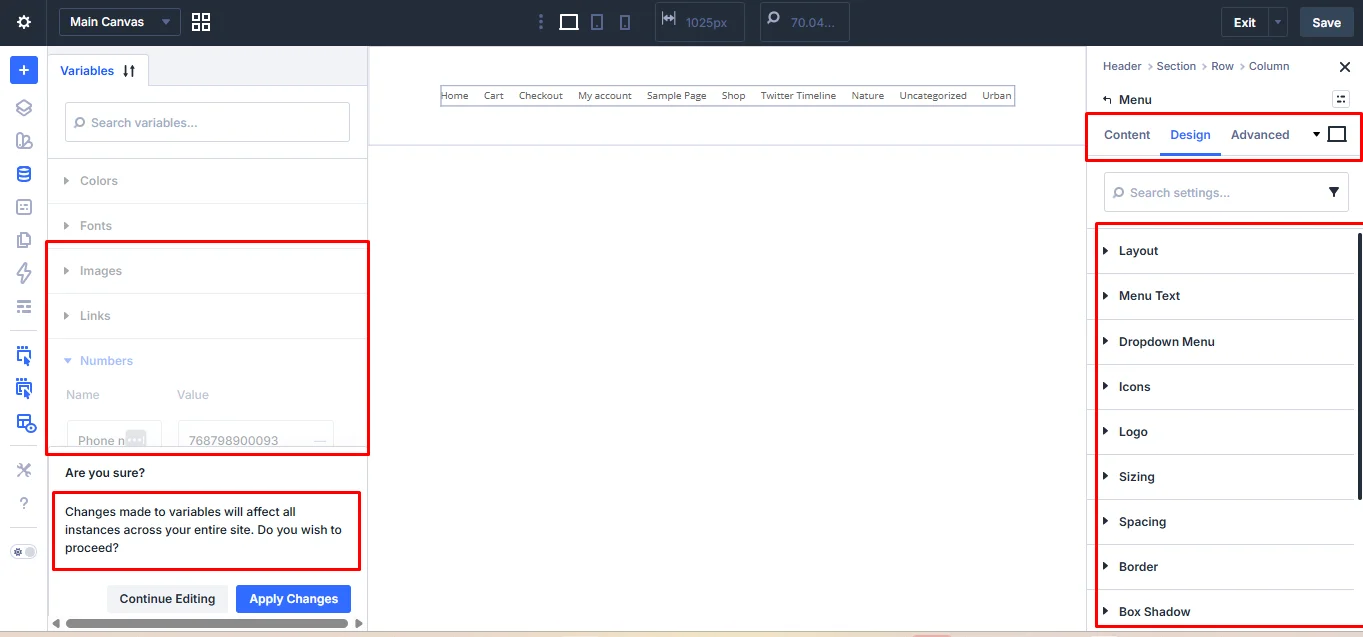Click the lightning bolt icon in sidebar
Viewport: 1363px width, 637px height.
[24, 273]
